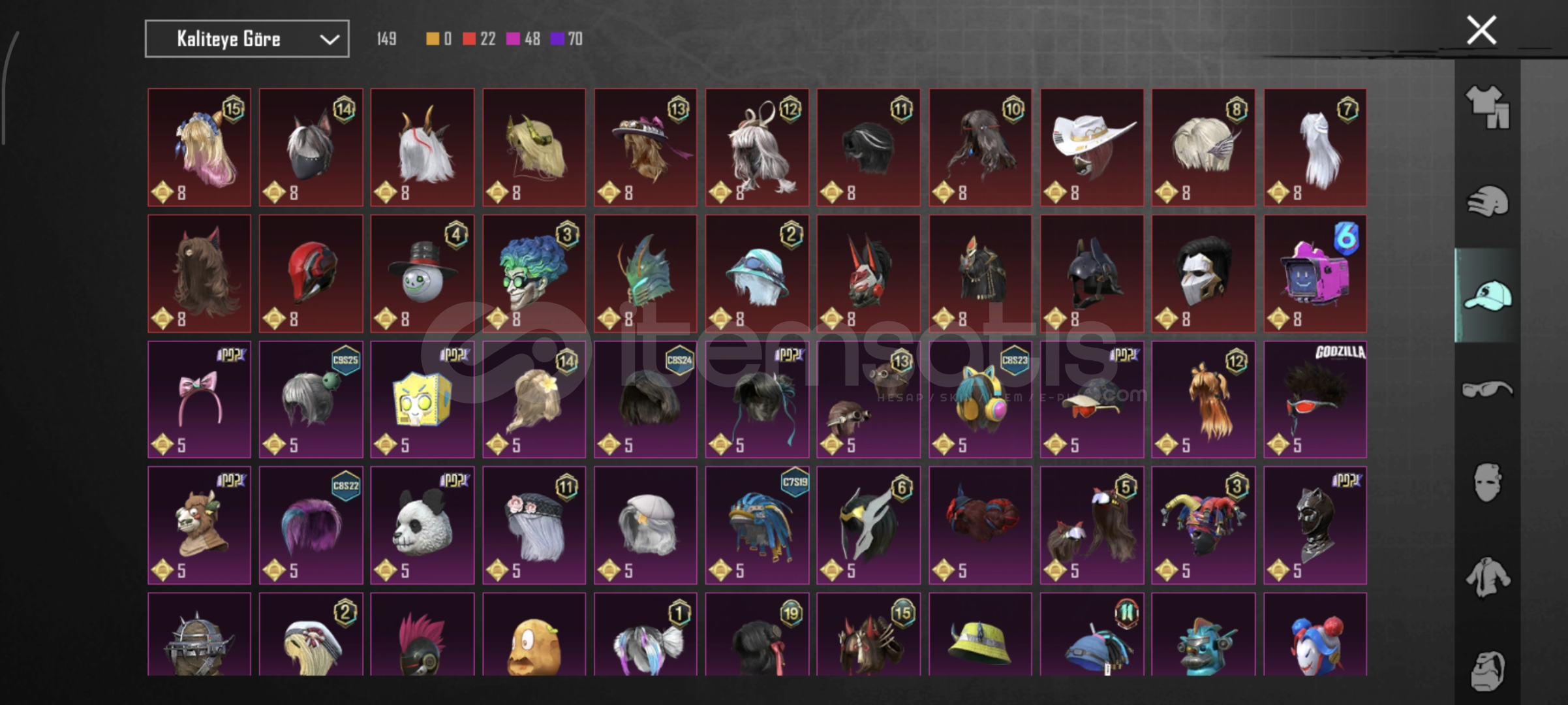Open the sunglasses category icon
1568x705 pixels.
[1487, 390]
